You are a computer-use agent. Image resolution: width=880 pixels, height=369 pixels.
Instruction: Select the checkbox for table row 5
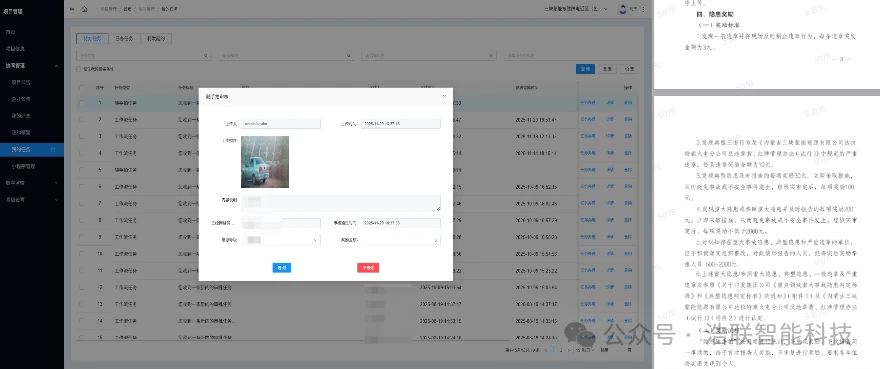[82, 170]
